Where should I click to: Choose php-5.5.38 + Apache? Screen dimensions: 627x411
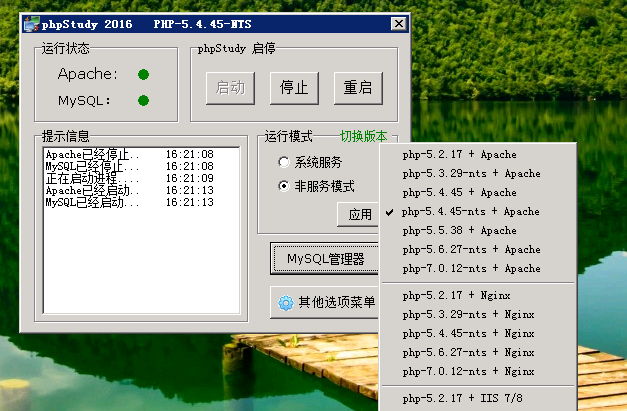478,231
